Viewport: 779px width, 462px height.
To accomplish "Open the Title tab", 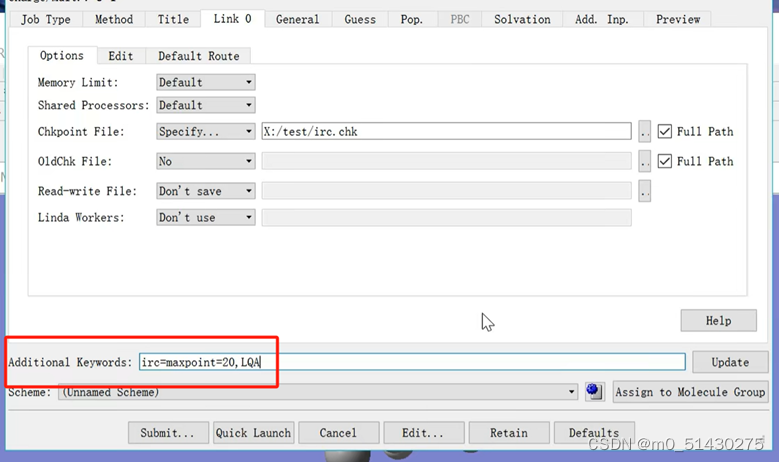I will 173,19.
